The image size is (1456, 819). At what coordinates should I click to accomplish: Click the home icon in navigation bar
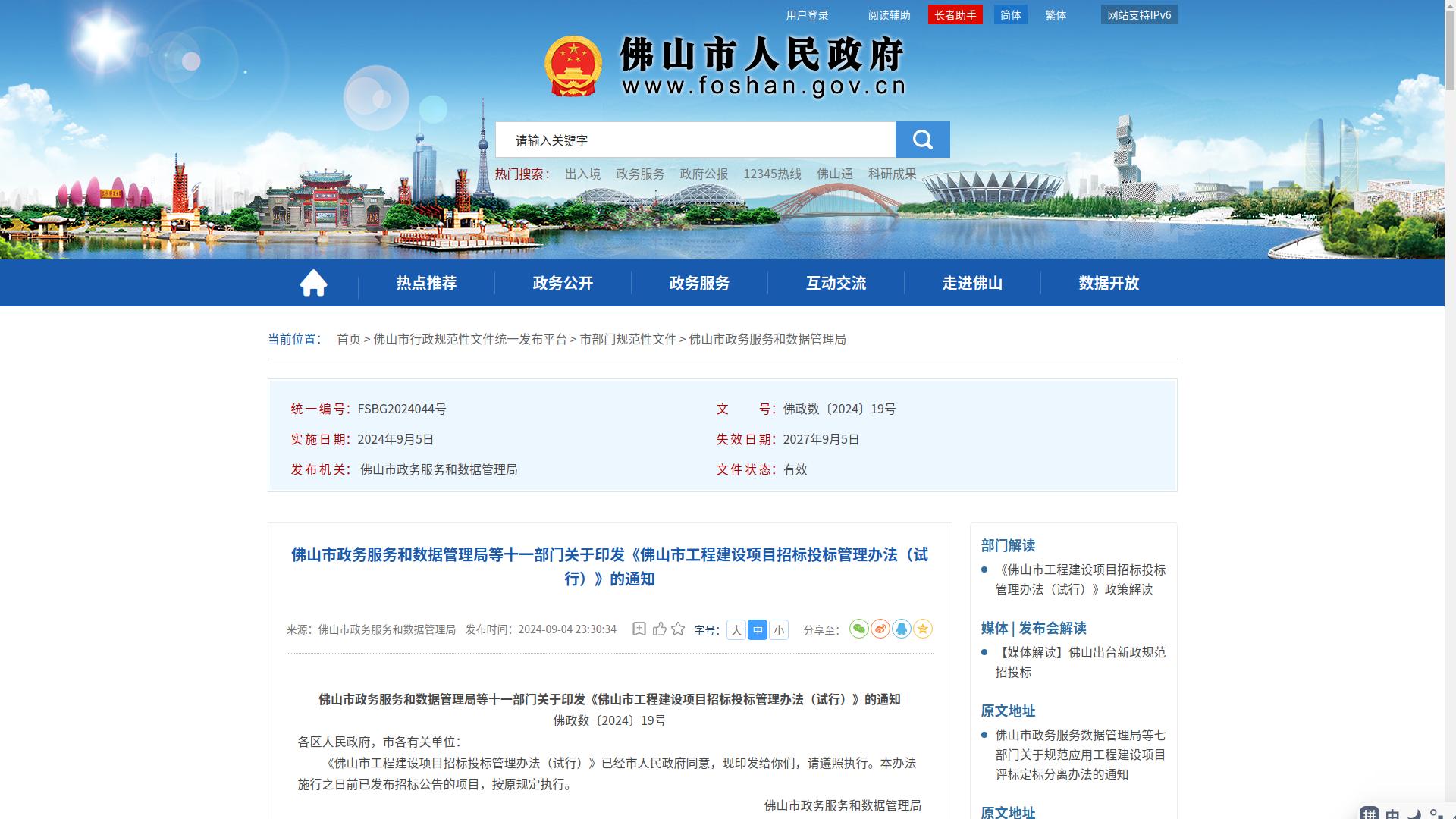tap(313, 283)
